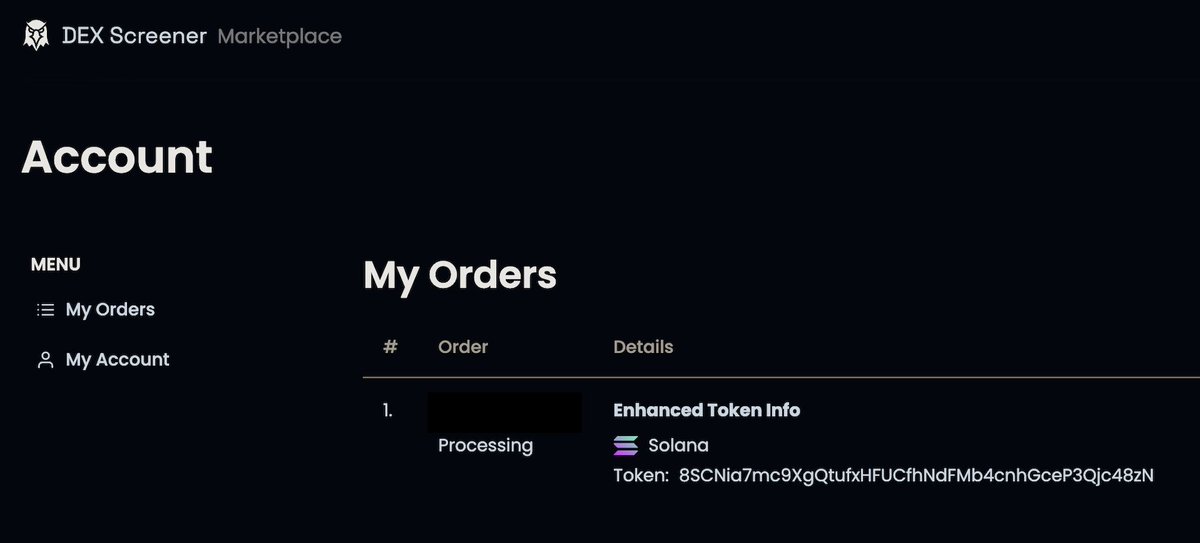Click the list icon beside My Orders
The image size is (1200, 543).
(45, 310)
